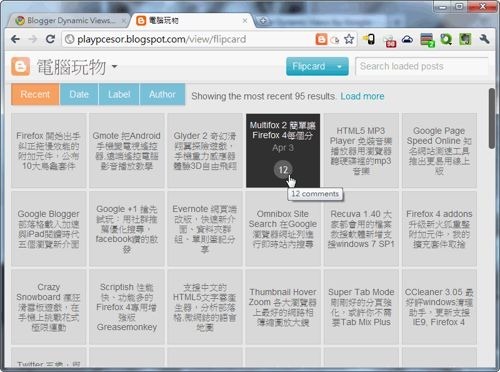This screenshot has width=500, height=372.
Task: Click the Blogger RSS icon in address bar
Action: 321,39
